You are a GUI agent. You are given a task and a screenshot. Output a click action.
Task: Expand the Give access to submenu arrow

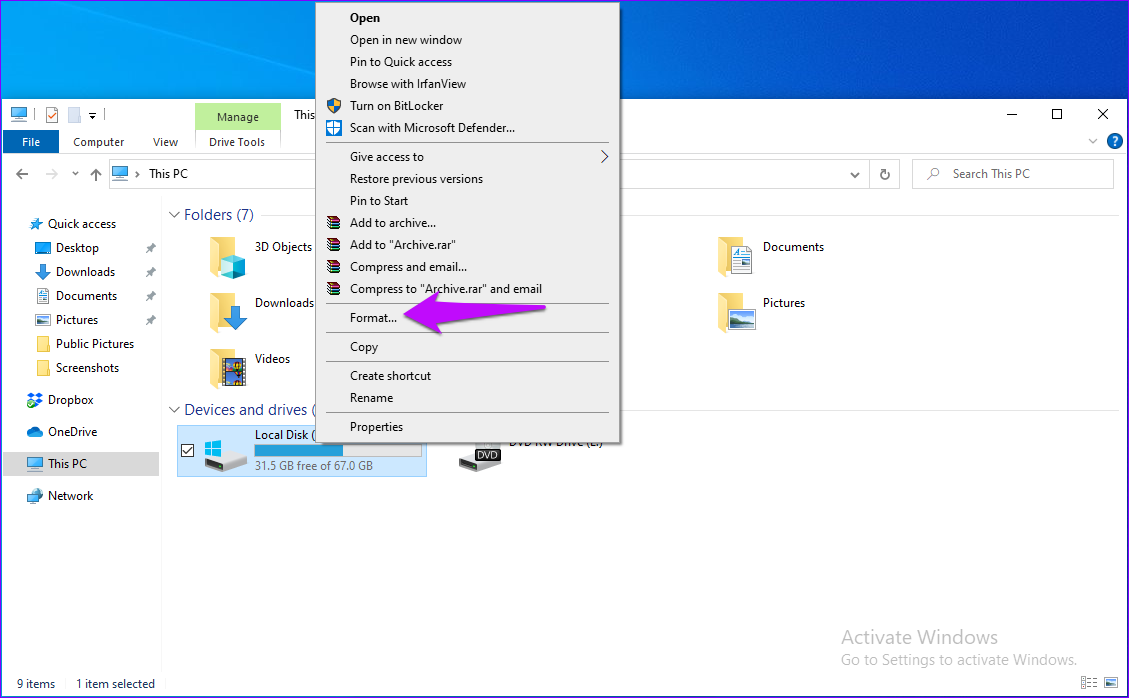(x=604, y=156)
